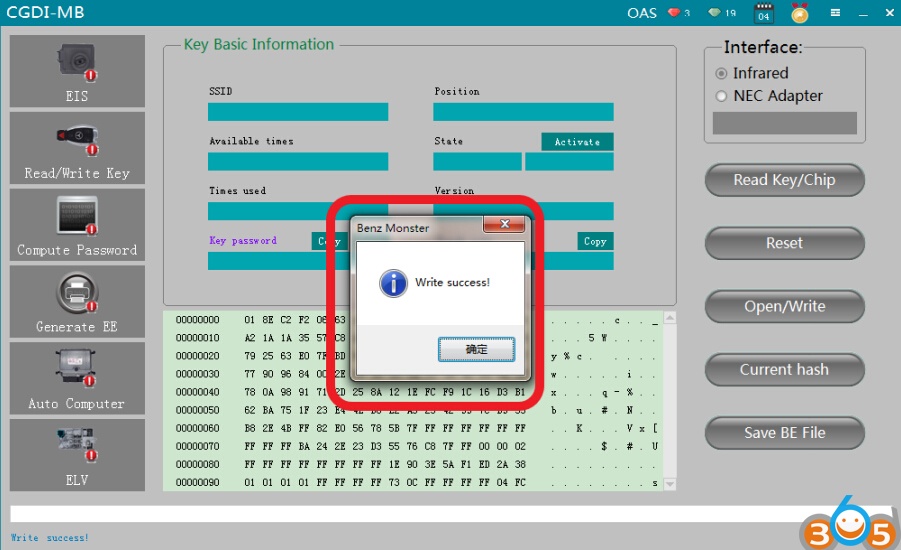Confirm the Write success dialog
The height and width of the screenshot is (550, 901).
click(x=476, y=349)
